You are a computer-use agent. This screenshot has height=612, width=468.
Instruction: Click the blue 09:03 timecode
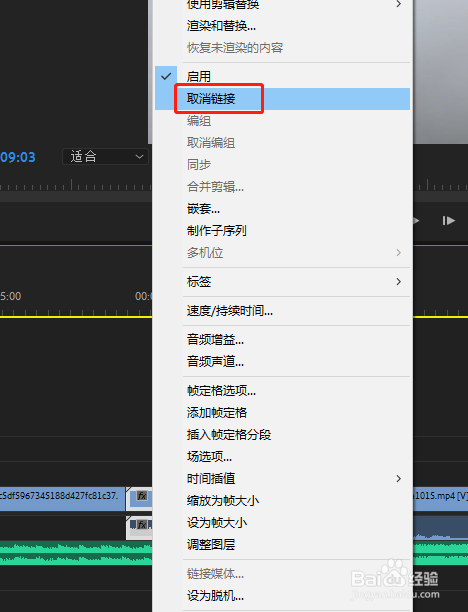18,157
